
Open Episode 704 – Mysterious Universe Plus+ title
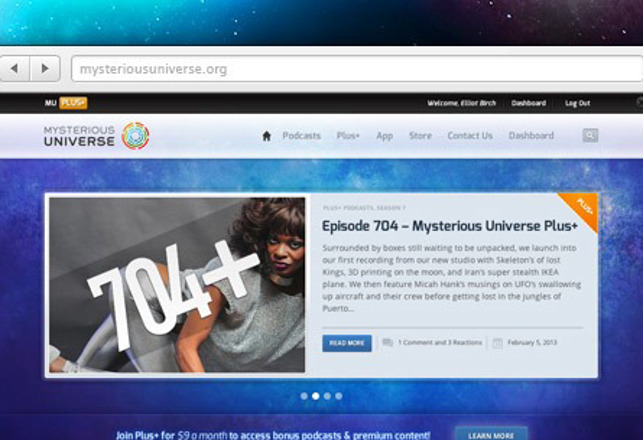pos(450,226)
